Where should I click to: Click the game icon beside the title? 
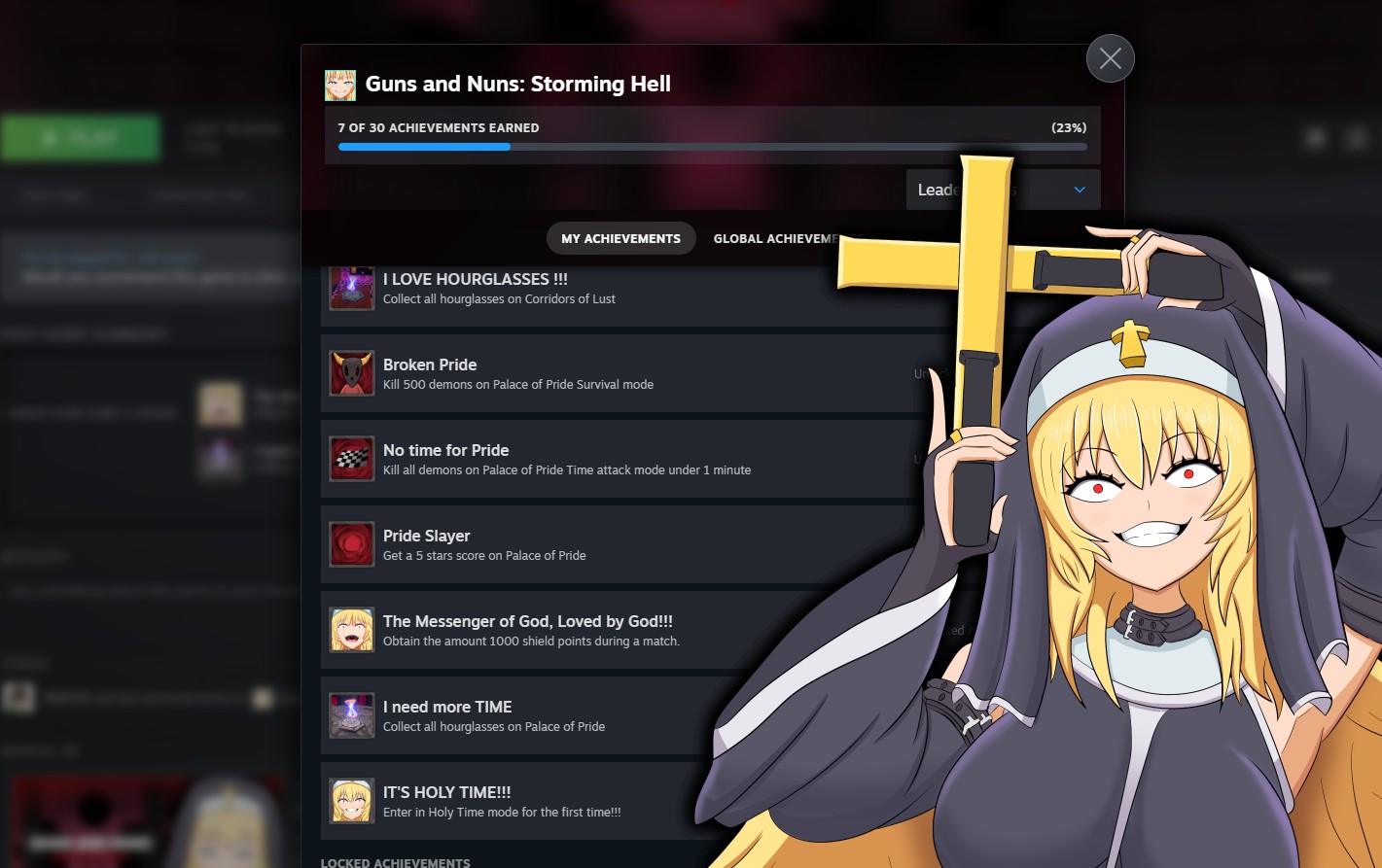point(340,86)
